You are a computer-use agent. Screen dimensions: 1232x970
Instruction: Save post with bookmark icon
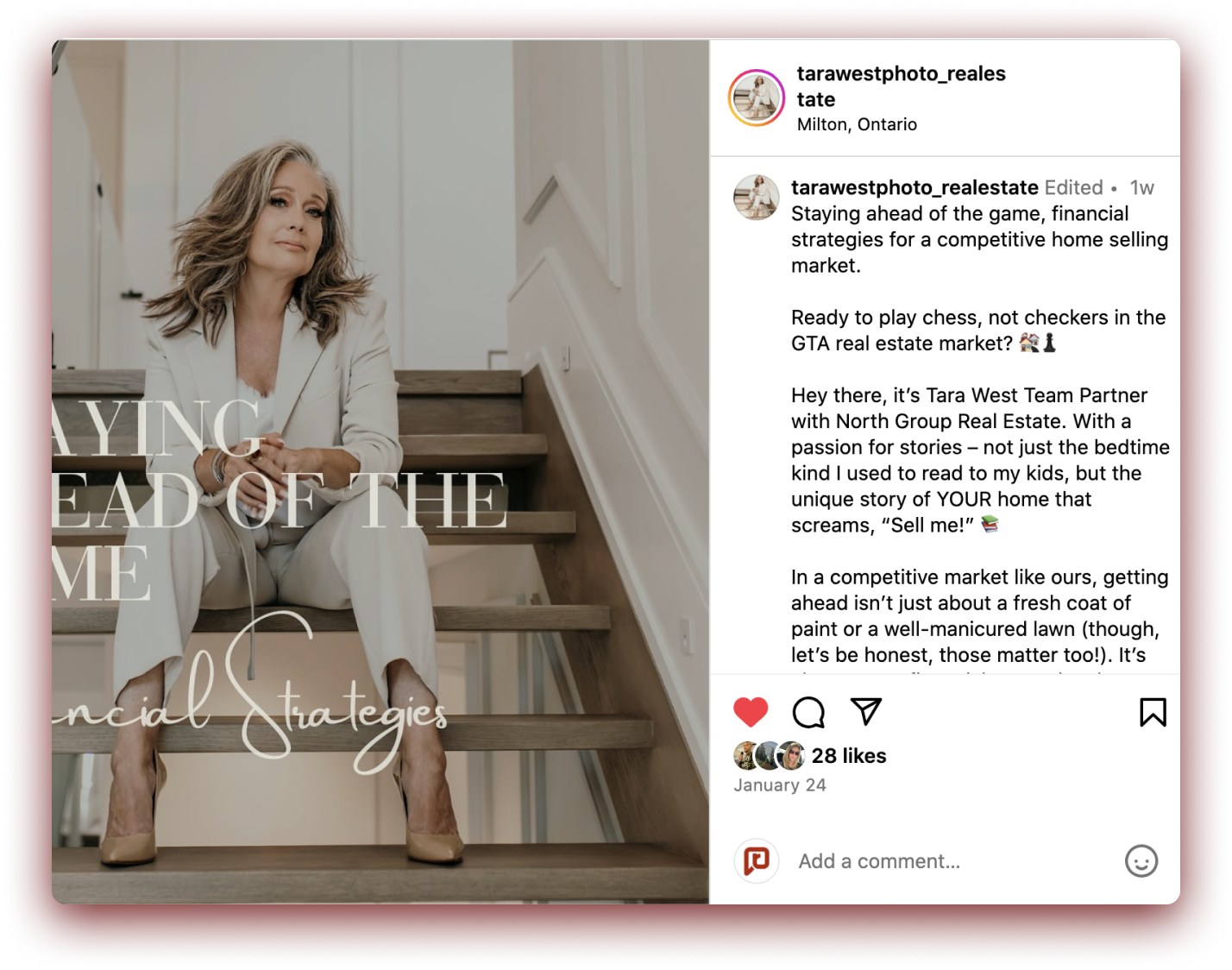[1153, 712]
